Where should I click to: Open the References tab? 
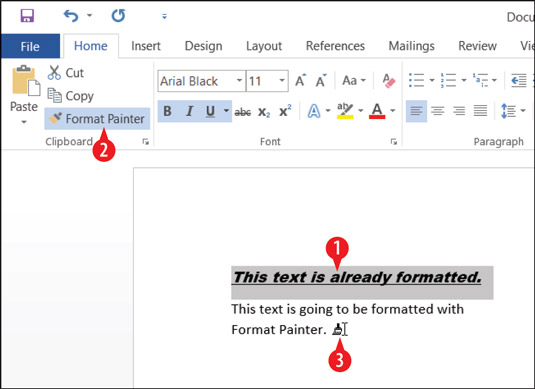[x=335, y=46]
